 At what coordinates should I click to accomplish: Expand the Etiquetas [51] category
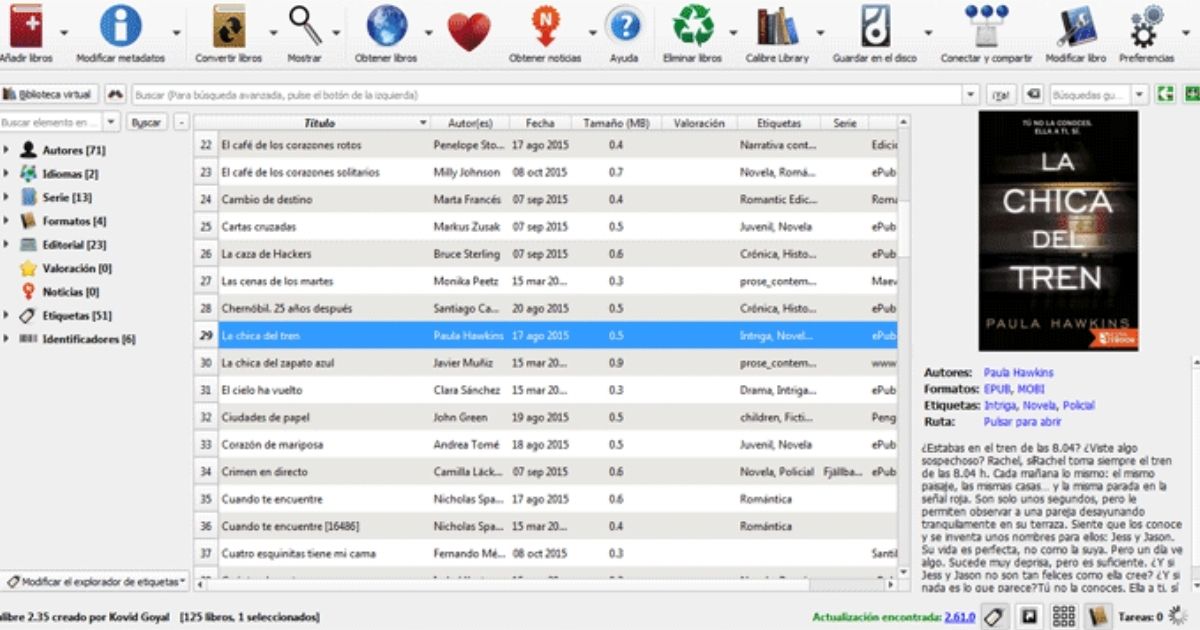(x=8, y=316)
